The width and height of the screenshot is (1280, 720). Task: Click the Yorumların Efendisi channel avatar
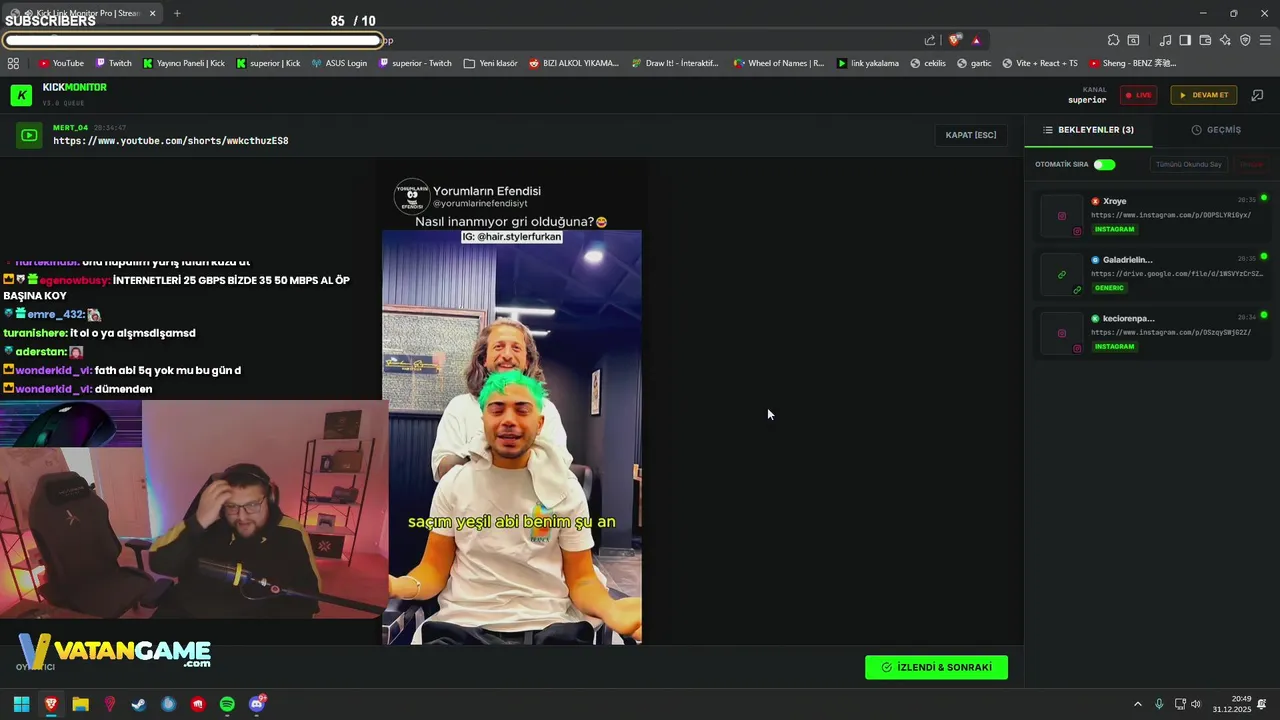pos(411,196)
